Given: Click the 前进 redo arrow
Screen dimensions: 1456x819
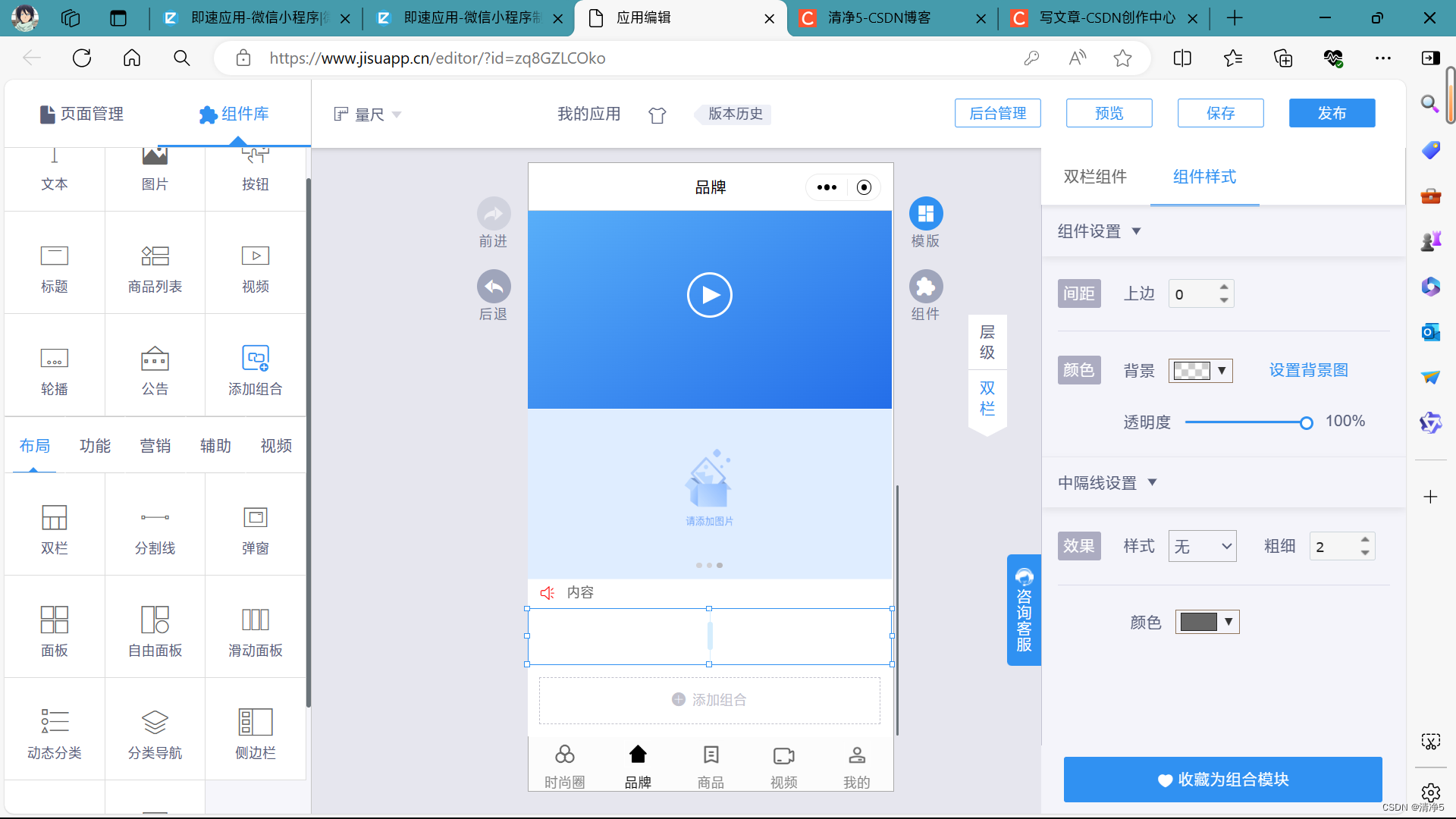Looking at the screenshot, I should click(x=493, y=215).
